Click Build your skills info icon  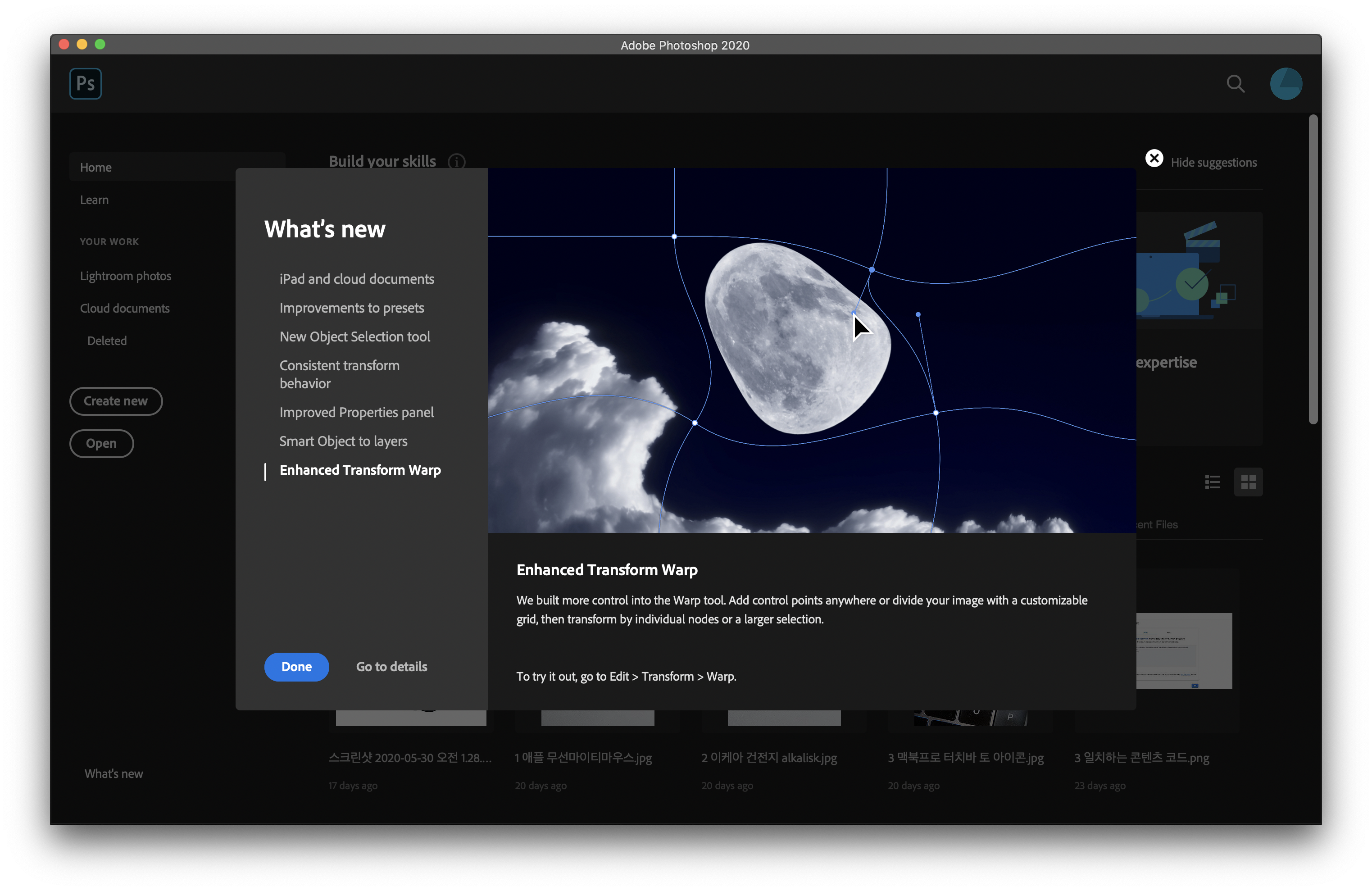pos(457,162)
